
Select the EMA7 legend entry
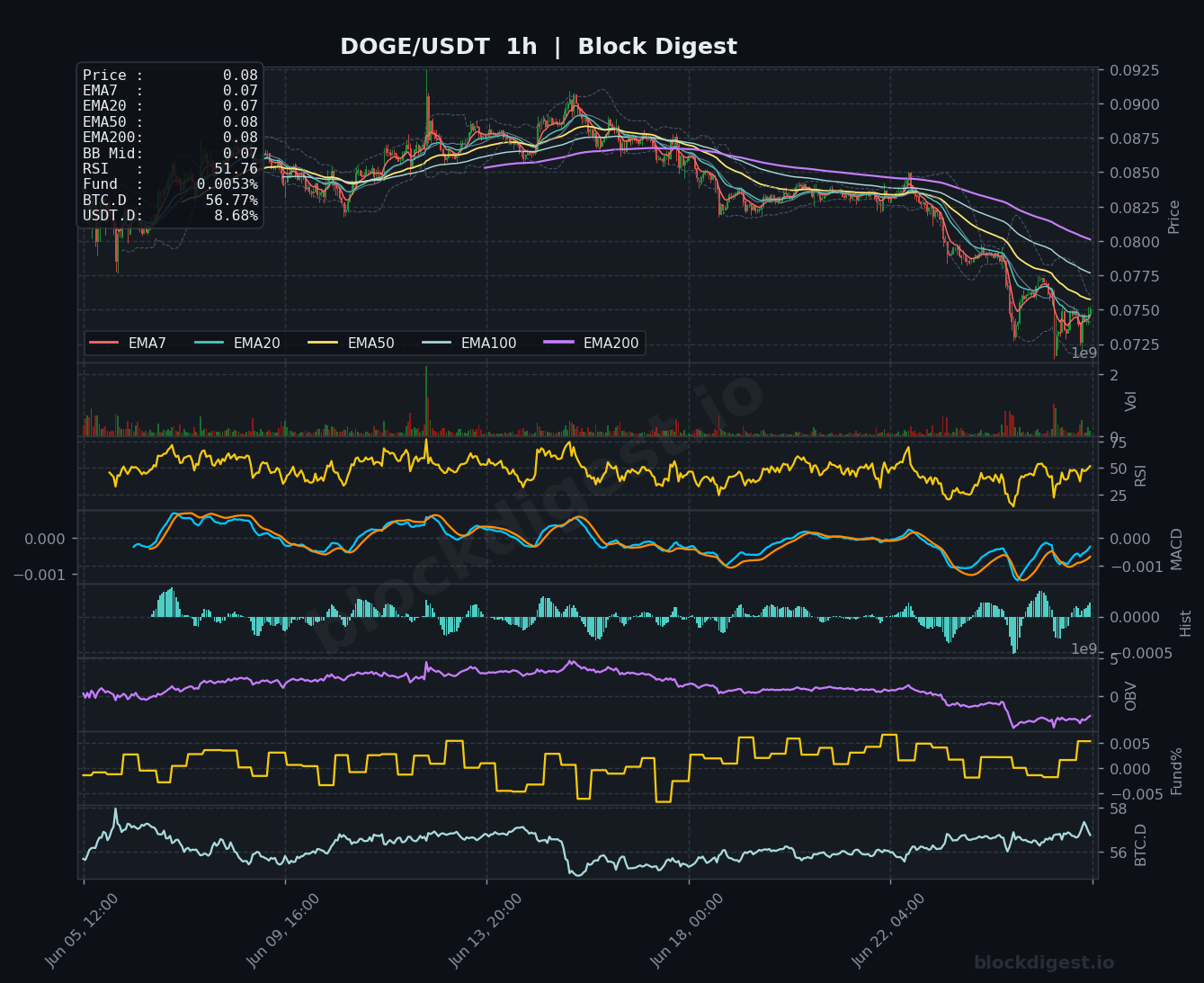coord(129,343)
